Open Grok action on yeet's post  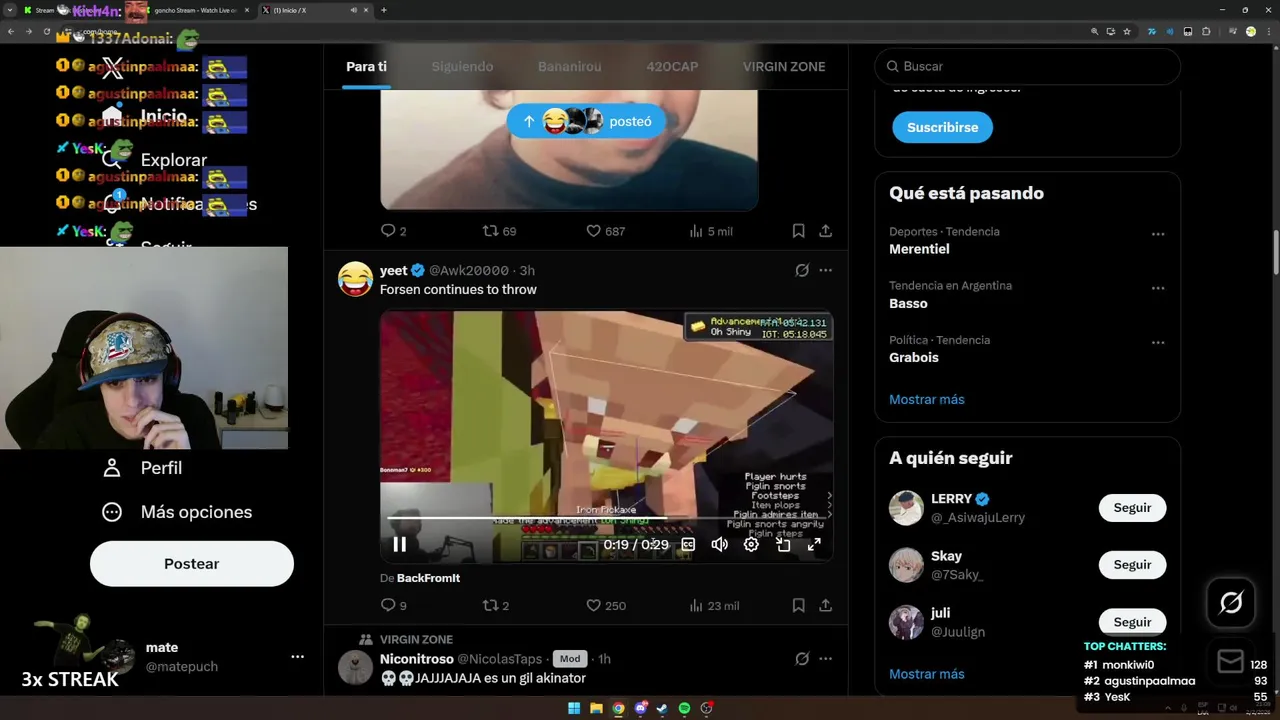pos(801,270)
